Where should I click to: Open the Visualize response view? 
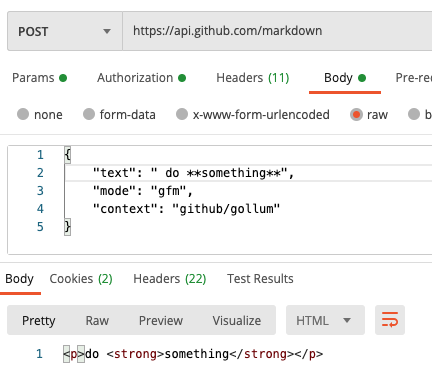(237, 321)
